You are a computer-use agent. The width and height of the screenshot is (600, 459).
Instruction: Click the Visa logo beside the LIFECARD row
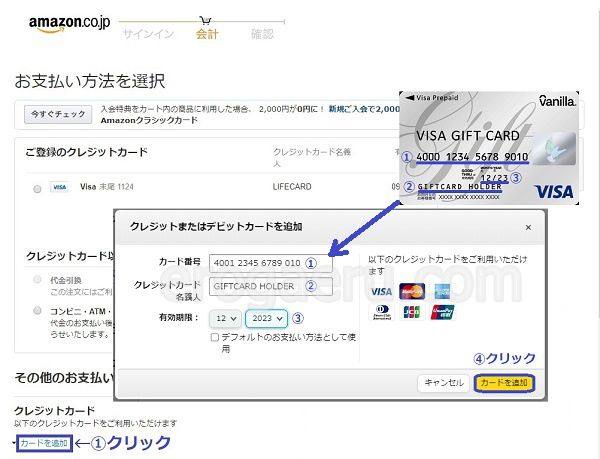tap(59, 187)
